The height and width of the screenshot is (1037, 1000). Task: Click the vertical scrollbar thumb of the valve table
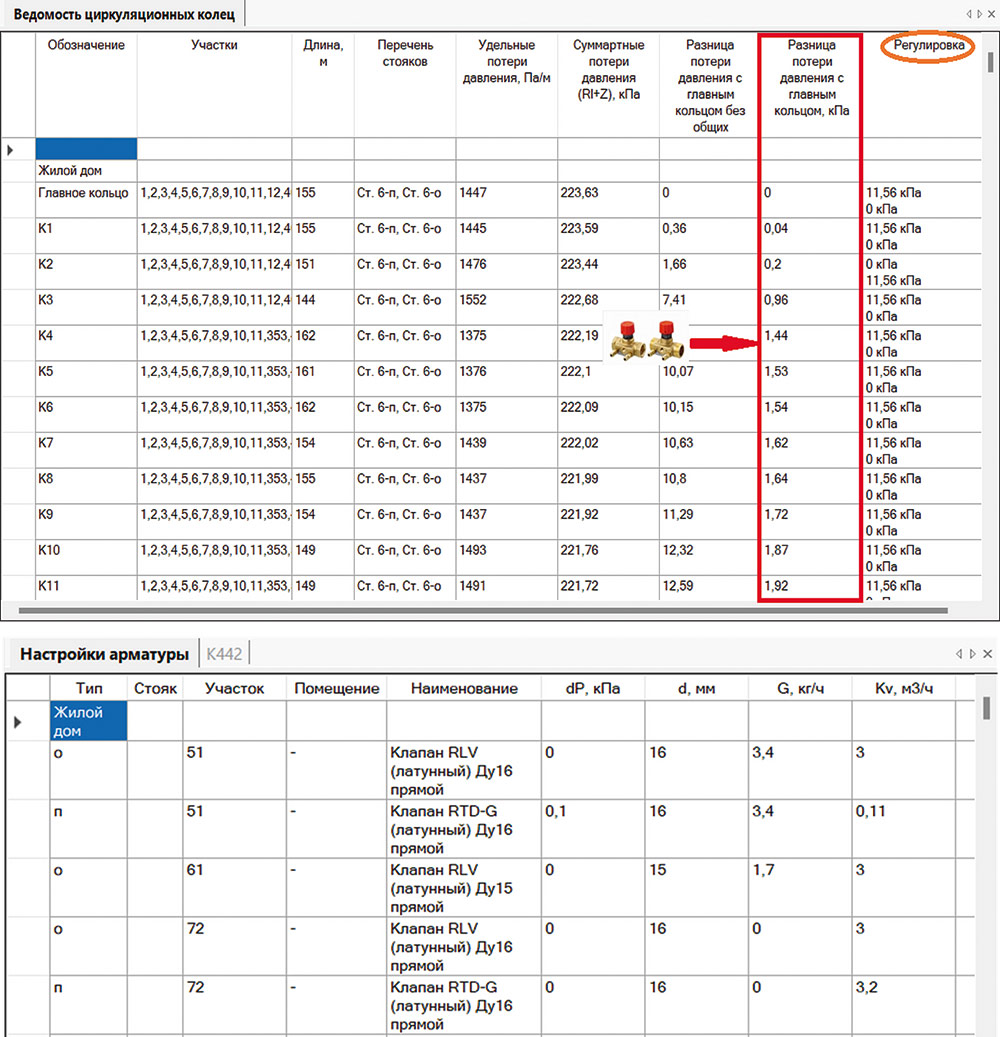point(987,708)
